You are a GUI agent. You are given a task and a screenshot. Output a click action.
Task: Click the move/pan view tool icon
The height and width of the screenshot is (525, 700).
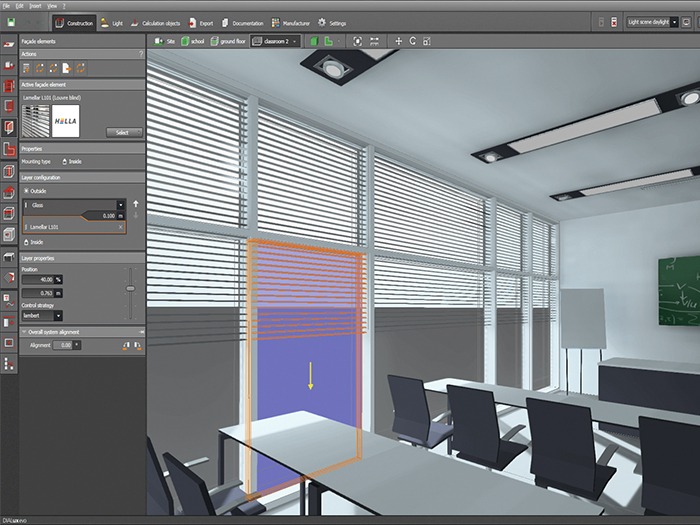tap(399, 41)
